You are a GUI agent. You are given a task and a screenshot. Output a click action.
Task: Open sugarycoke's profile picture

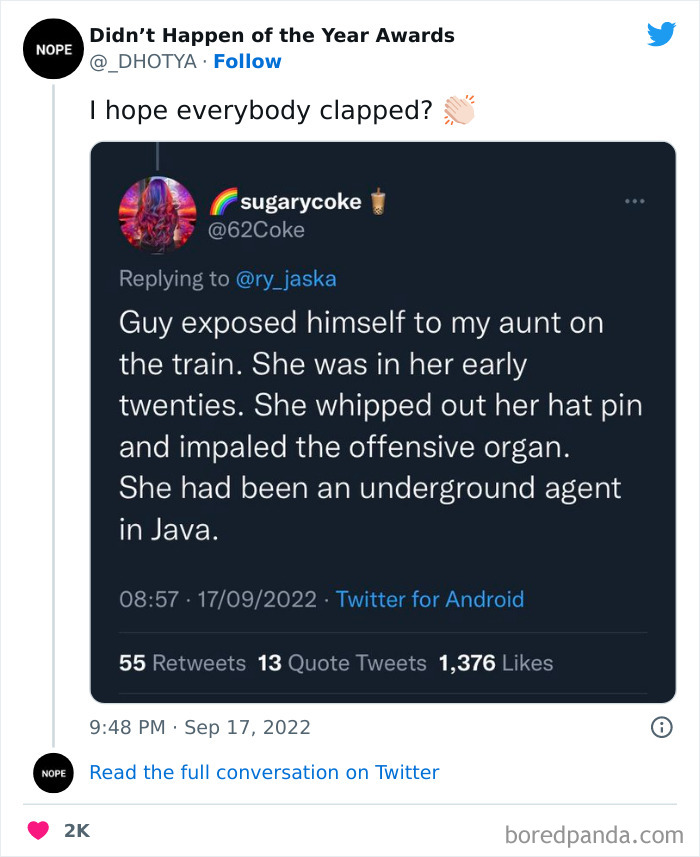(x=158, y=214)
